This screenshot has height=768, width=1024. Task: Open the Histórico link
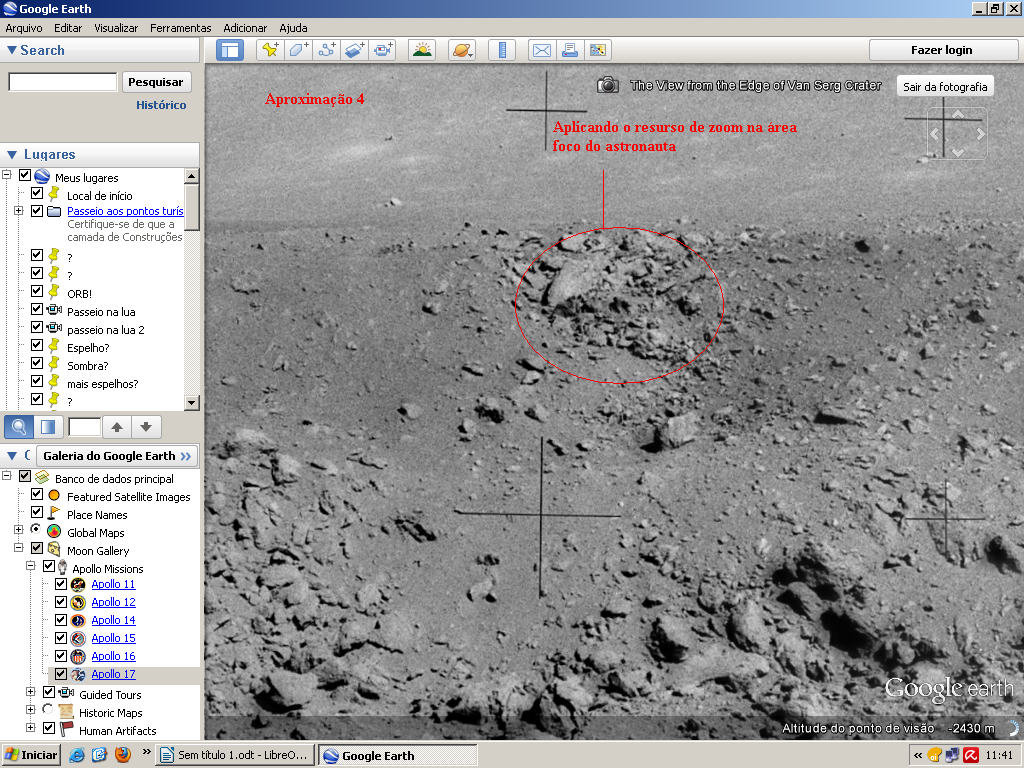point(161,105)
